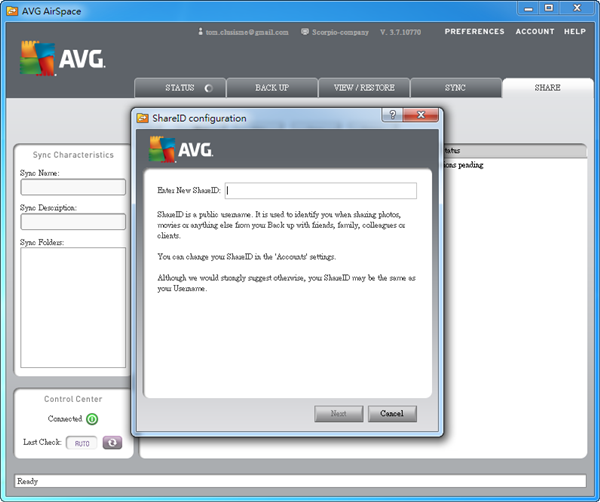Viewport: 600px width, 502px height.
Task: Click inside the Sync Folders list box
Action: coord(73,308)
